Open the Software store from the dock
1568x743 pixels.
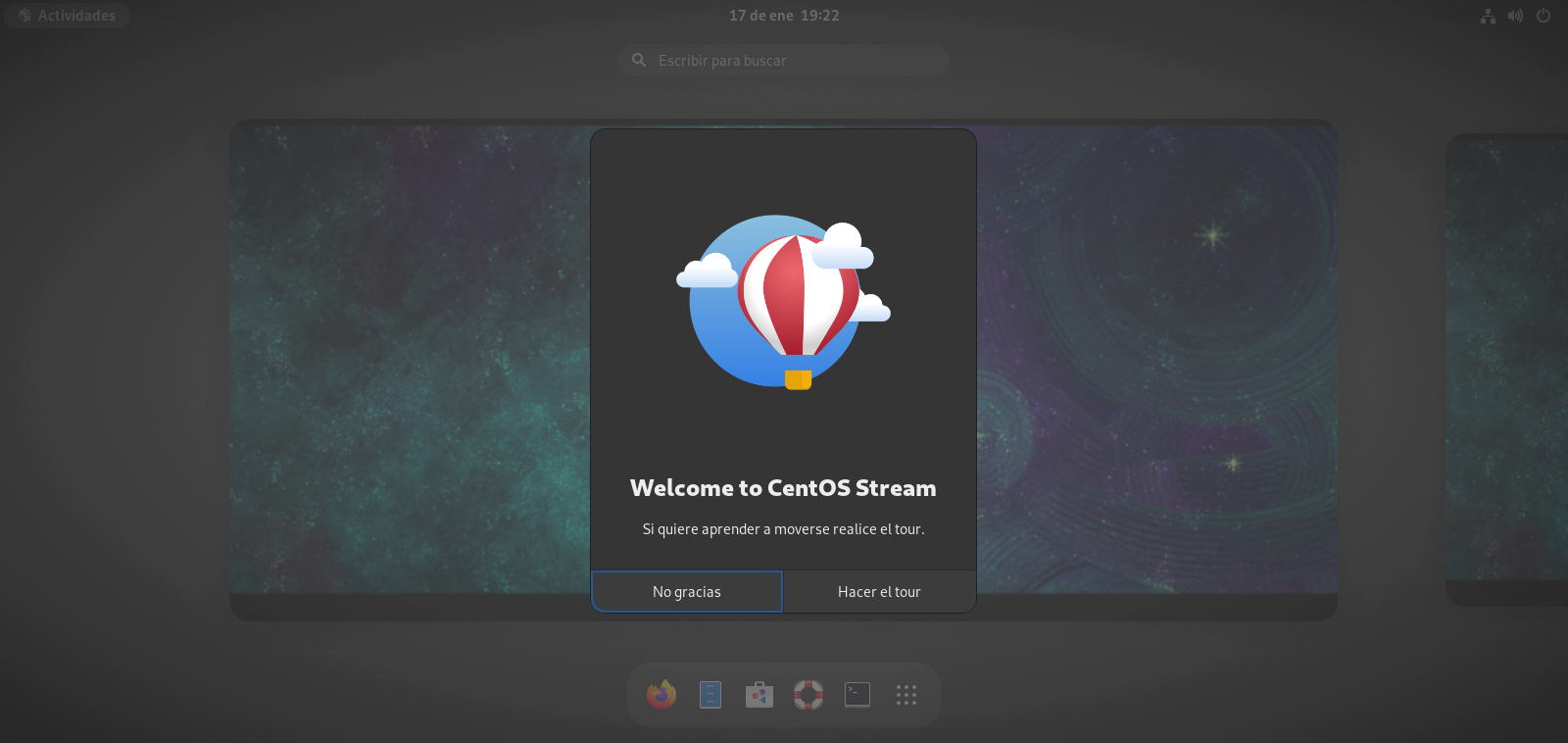tap(759, 695)
